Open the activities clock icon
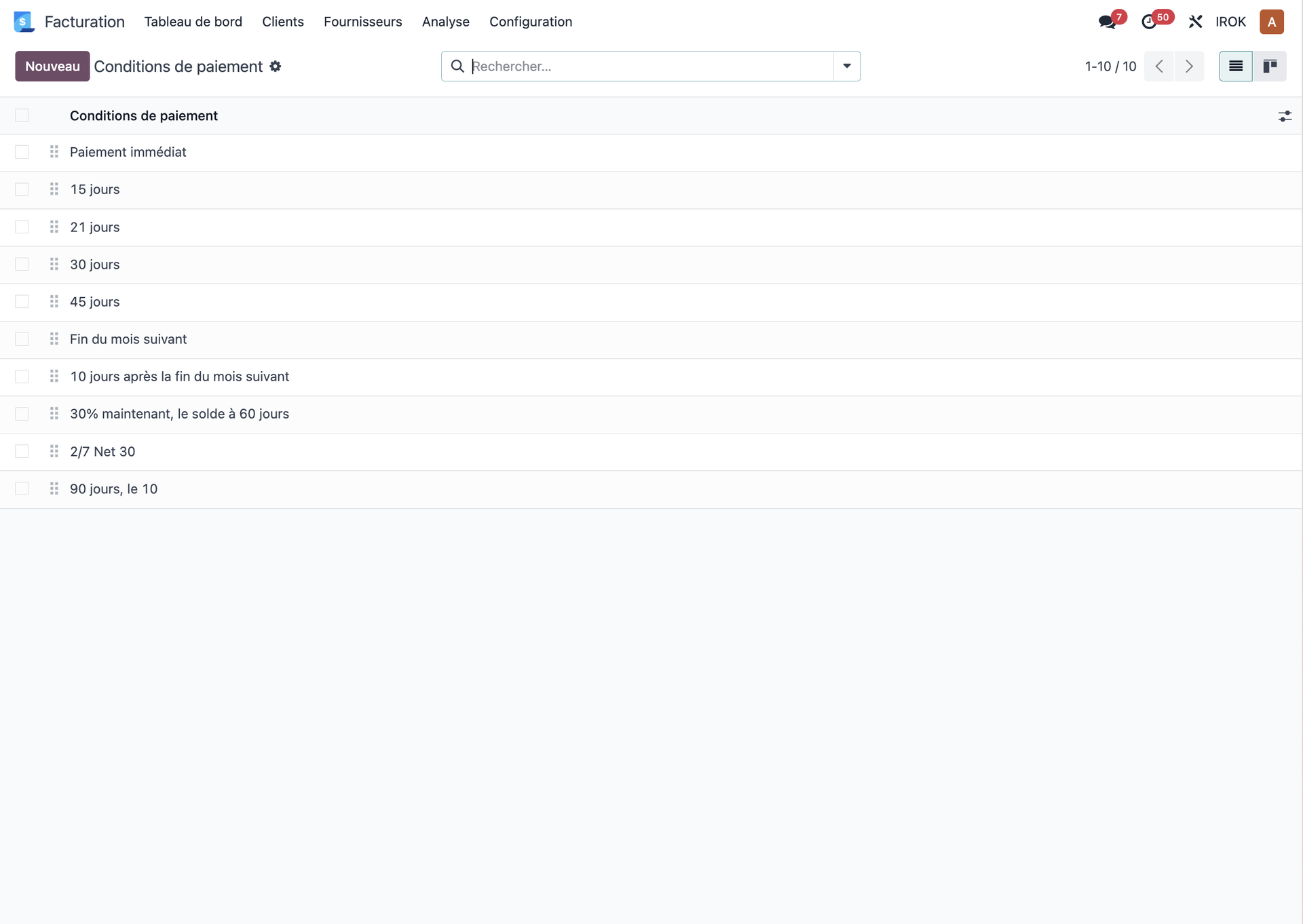The width and height of the screenshot is (1303, 924). pos(1149,22)
